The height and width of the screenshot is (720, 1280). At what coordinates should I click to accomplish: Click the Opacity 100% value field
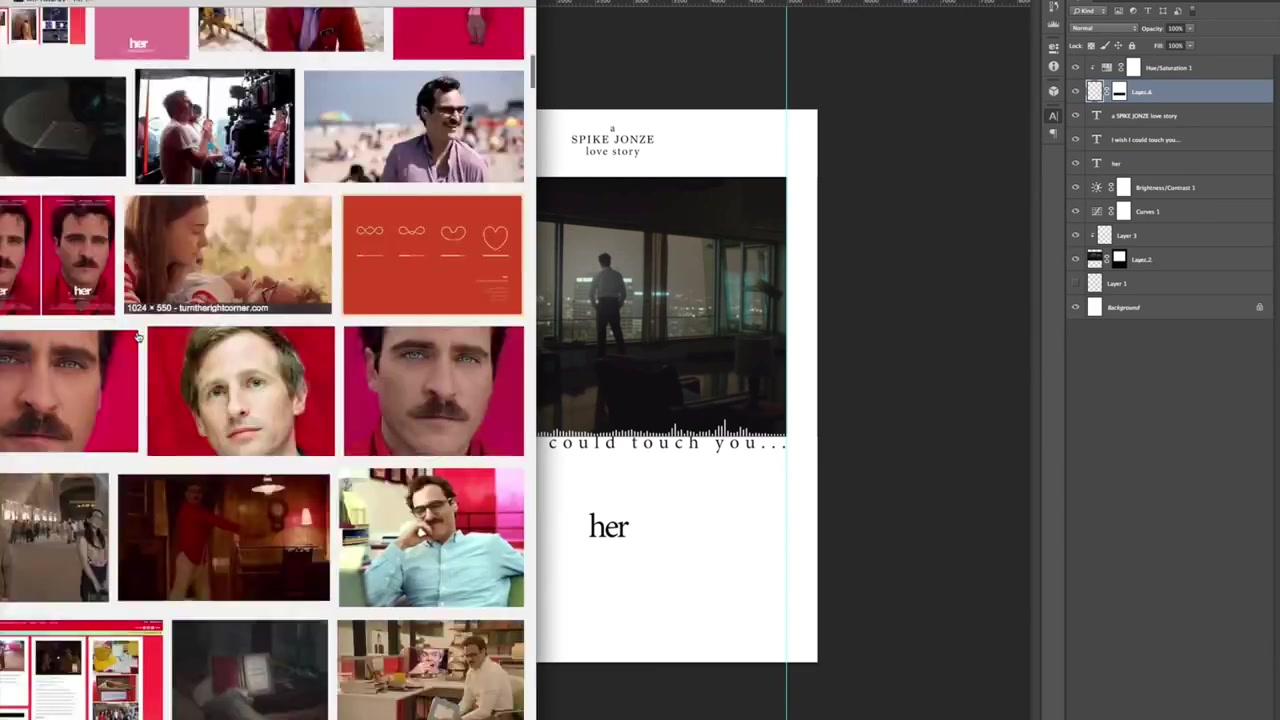[x=1175, y=28]
